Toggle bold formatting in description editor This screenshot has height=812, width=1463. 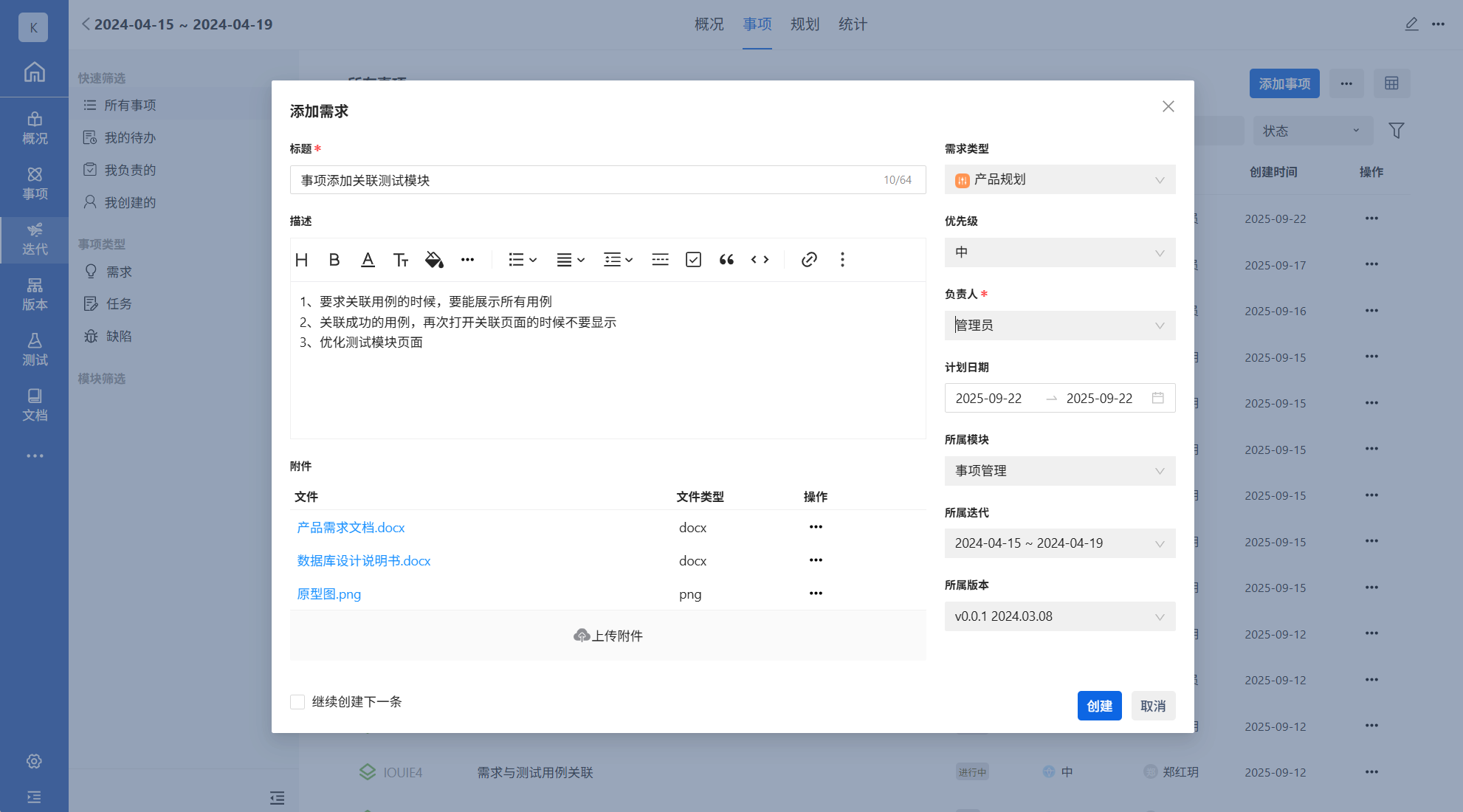(x=334, y=260)
